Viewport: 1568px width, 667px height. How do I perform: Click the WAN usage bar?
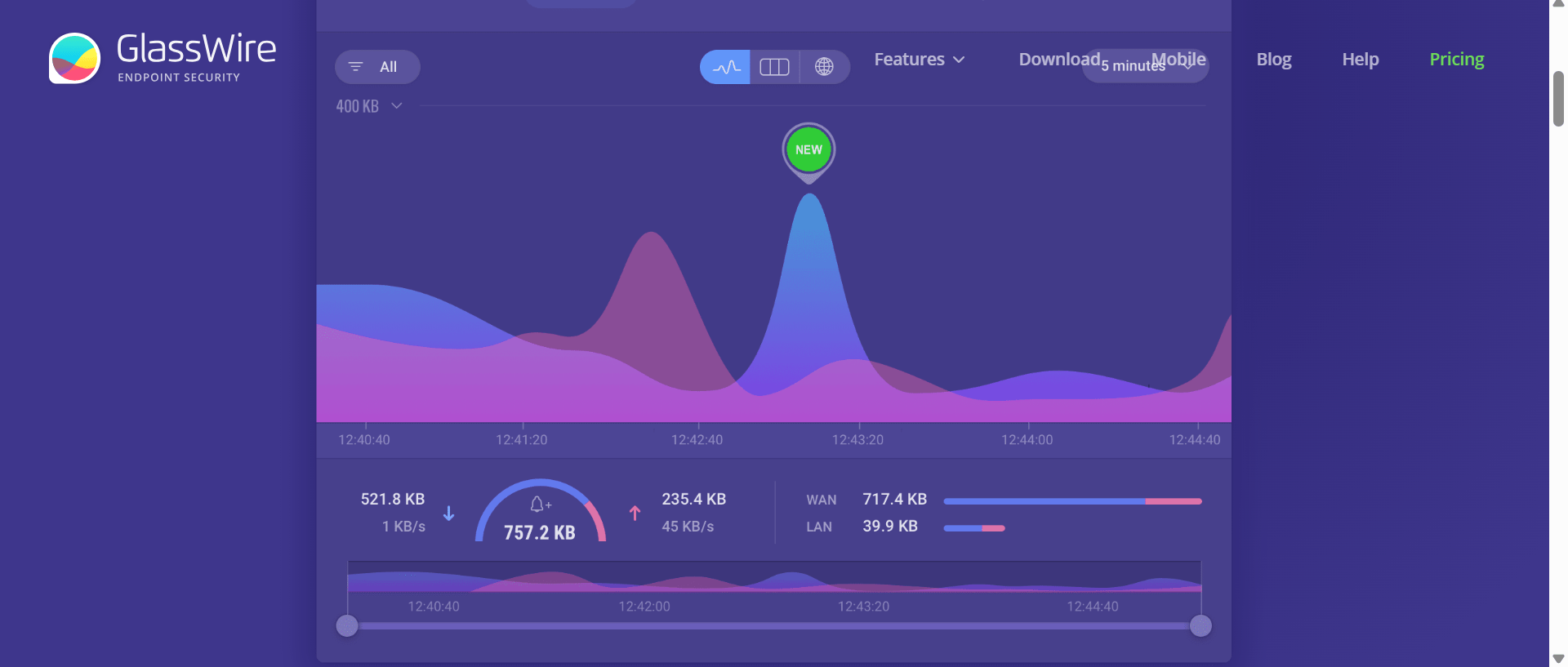1072,501
